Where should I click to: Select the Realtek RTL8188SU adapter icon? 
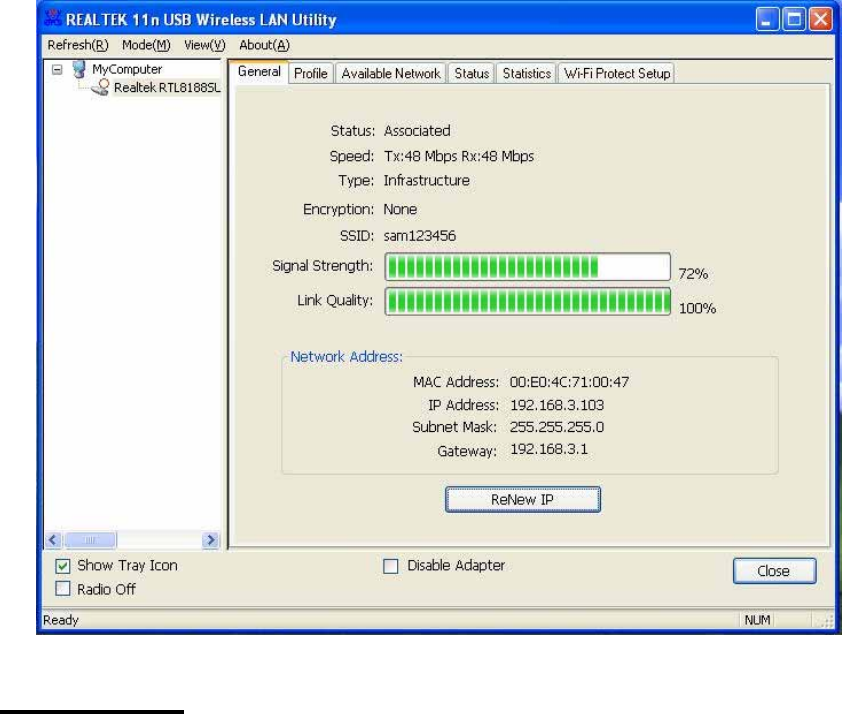click(100, 88)
